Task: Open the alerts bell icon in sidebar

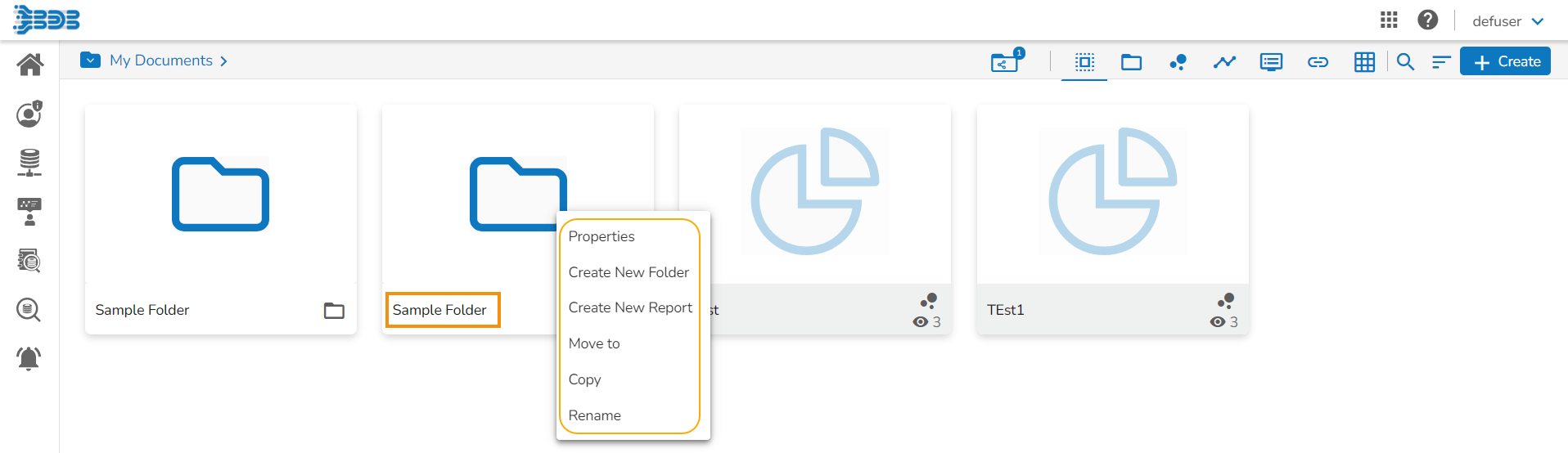Action: [29, 358]
